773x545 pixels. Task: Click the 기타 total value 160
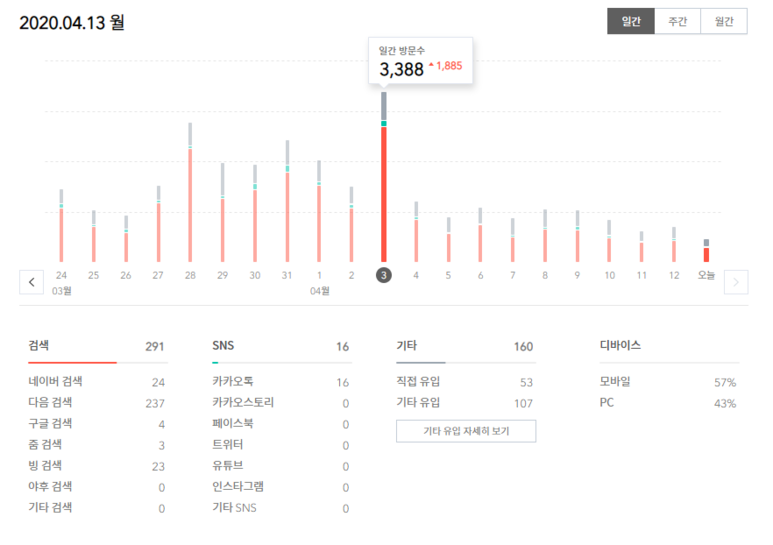tap(524, 346)
